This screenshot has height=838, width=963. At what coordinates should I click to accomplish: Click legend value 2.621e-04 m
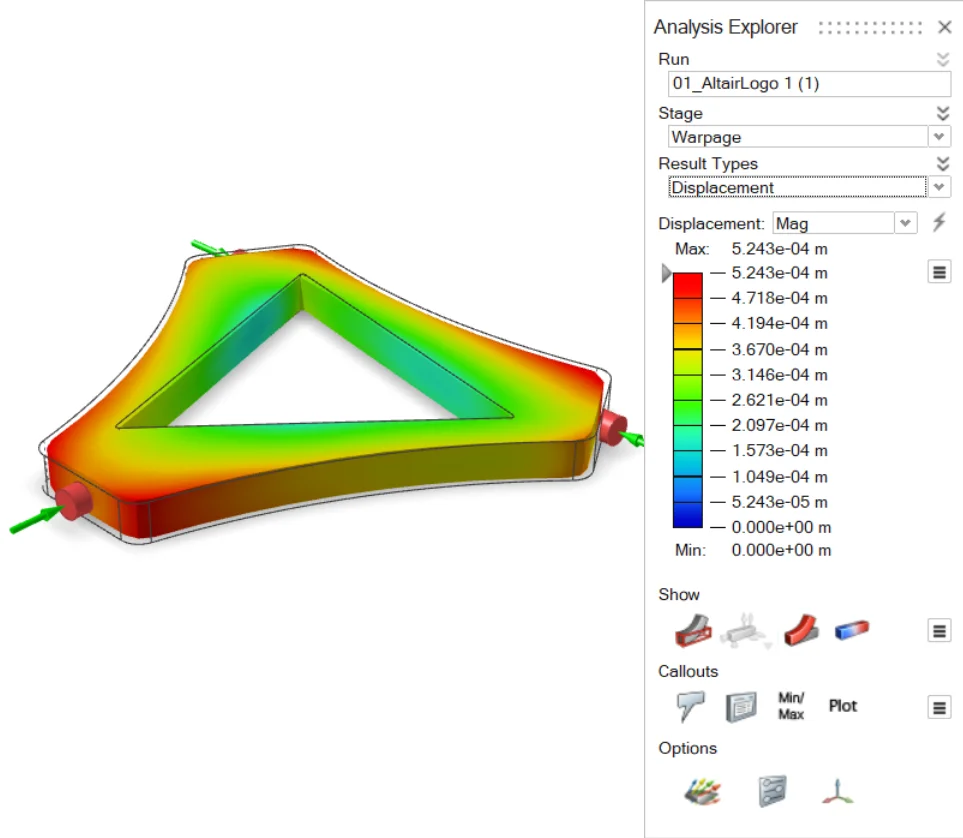pos(779,400)
